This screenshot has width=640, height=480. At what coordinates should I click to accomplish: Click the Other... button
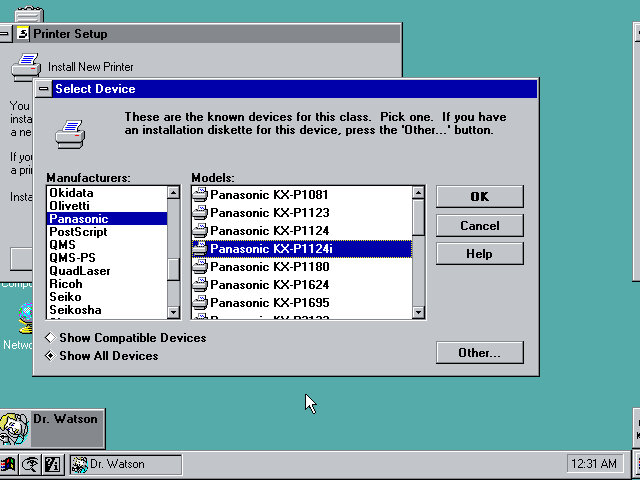point(479,353)
